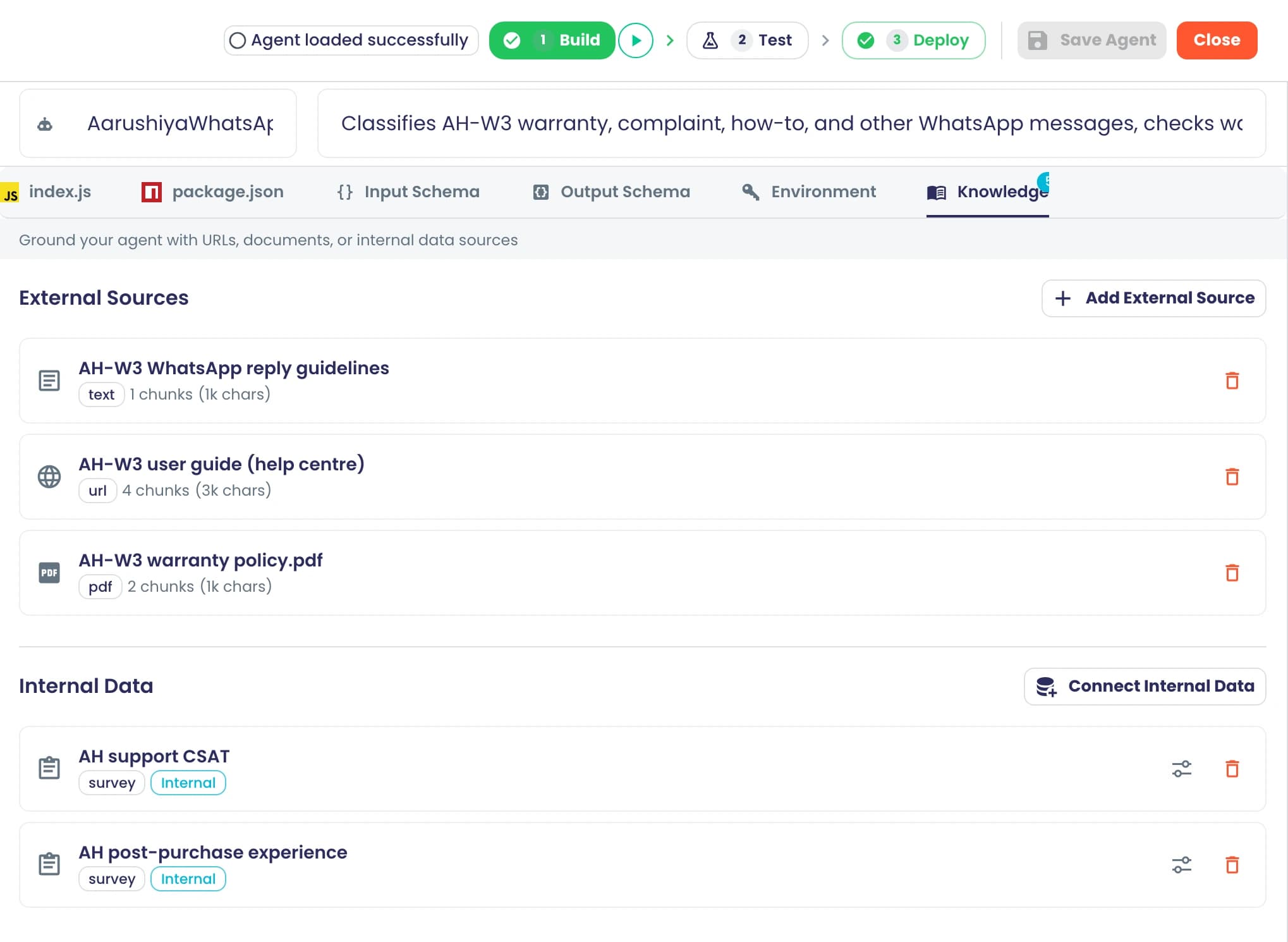1288x942 pixels.
Task: Click the Internal Data heading
Action: pyautogui.click(x=86, y=686)
